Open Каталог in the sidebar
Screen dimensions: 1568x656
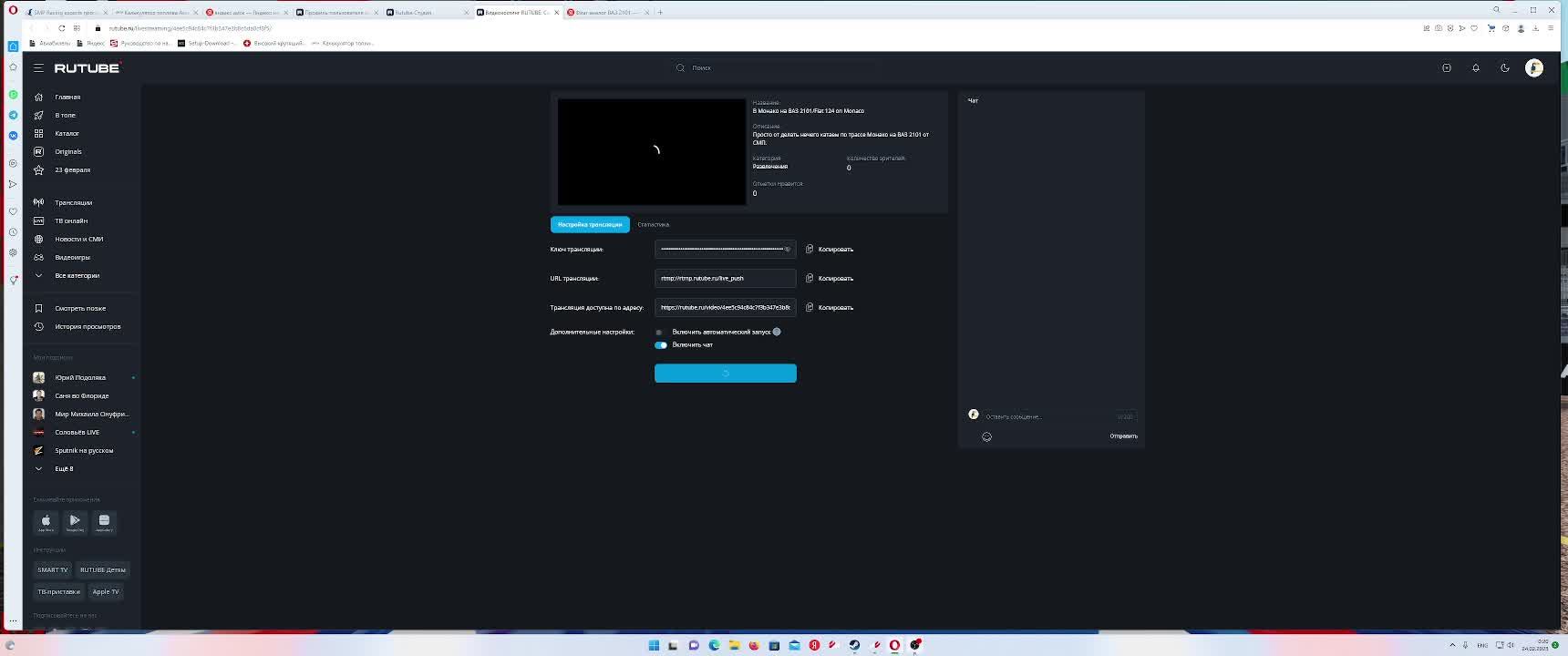click(x=67, y=133)
